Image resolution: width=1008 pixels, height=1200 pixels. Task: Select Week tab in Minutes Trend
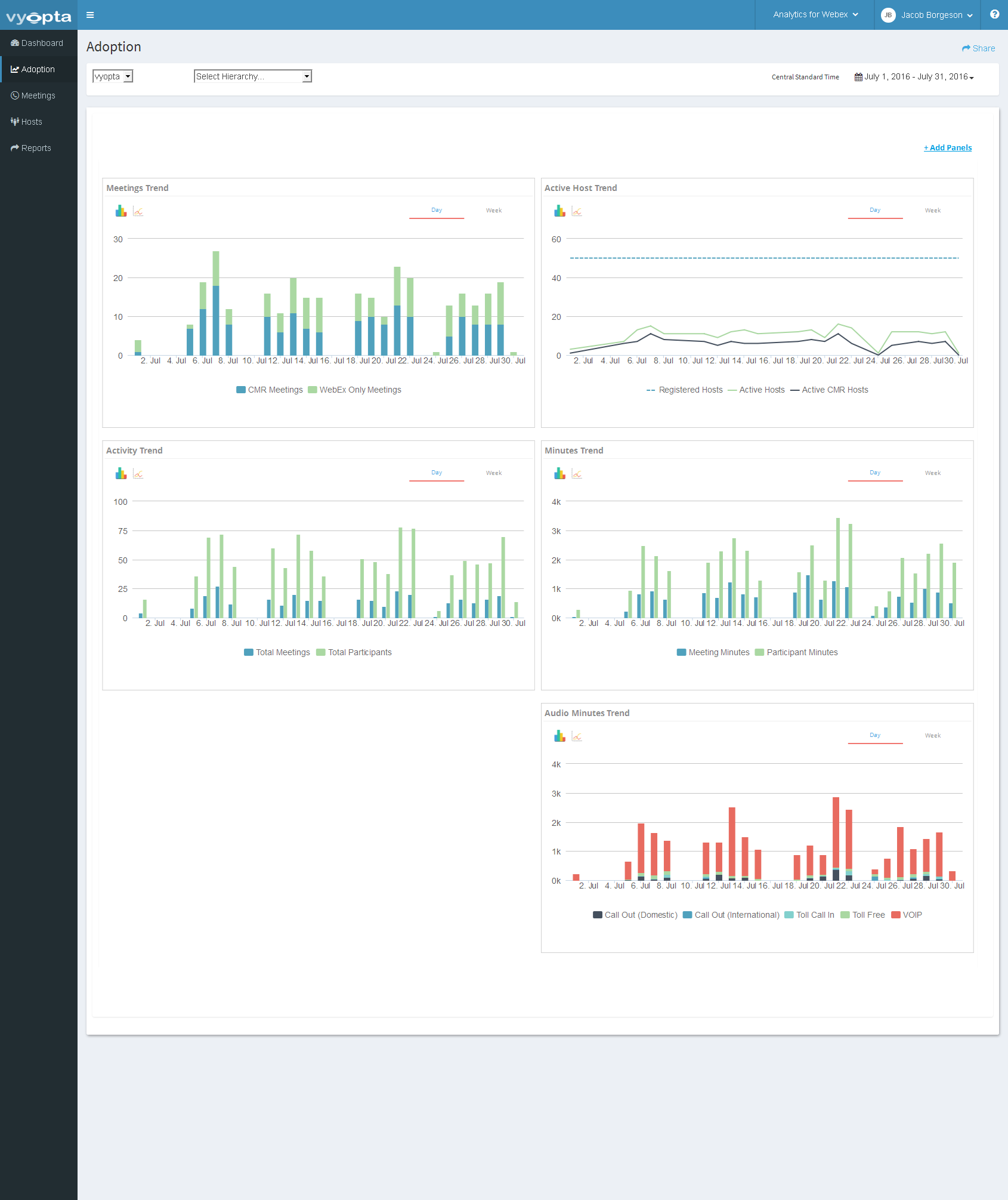click(x=933, y=473)
